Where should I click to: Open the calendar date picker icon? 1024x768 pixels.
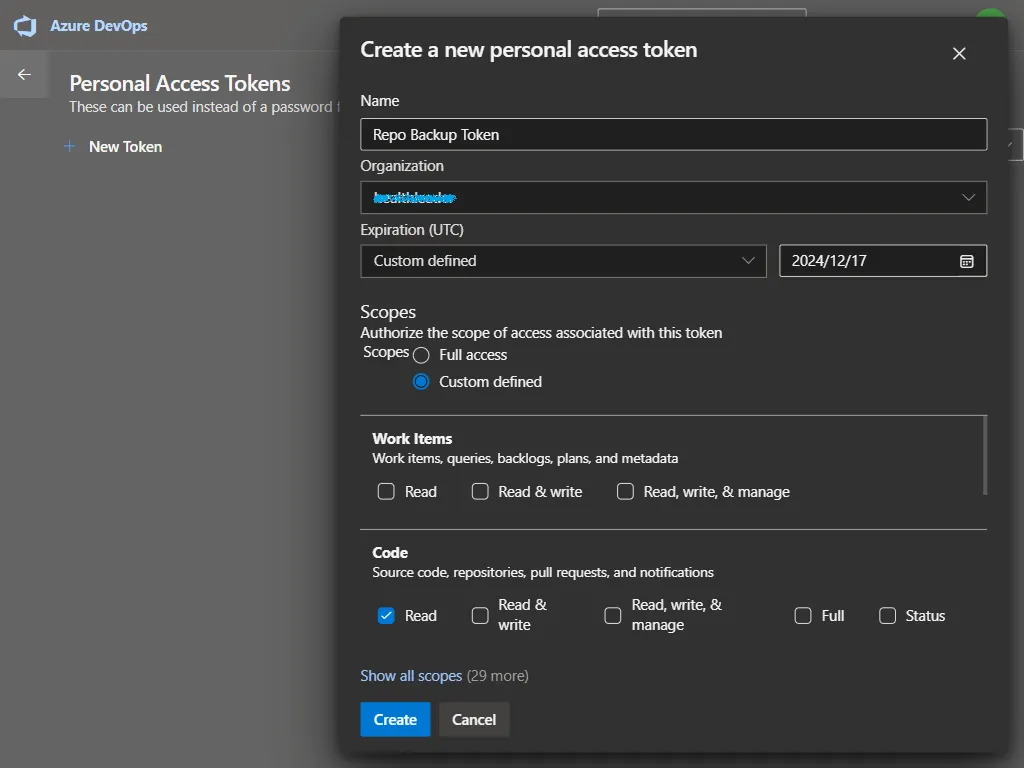click(x=967, y=261)
